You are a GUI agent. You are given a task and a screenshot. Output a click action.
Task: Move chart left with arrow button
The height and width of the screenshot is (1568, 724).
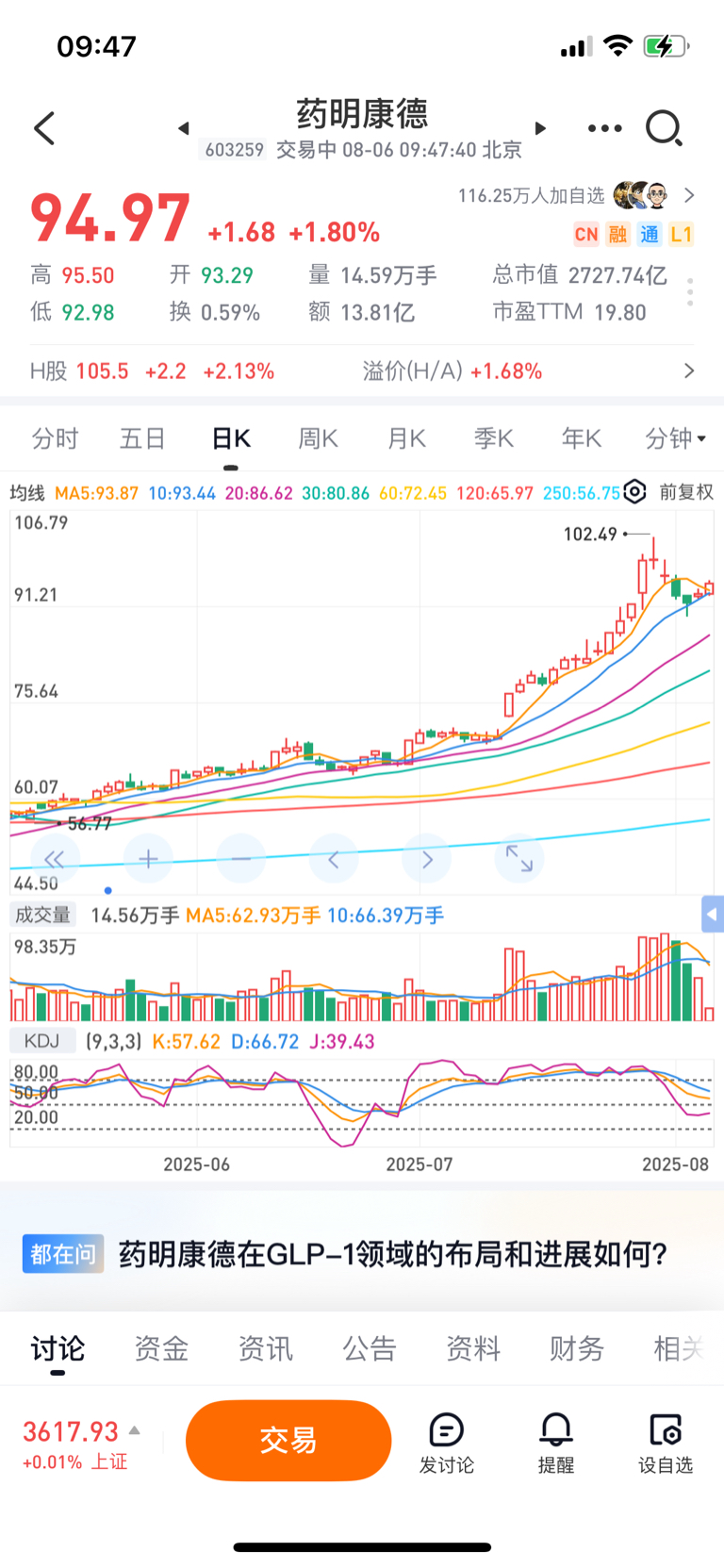click(x=334, y=859)
